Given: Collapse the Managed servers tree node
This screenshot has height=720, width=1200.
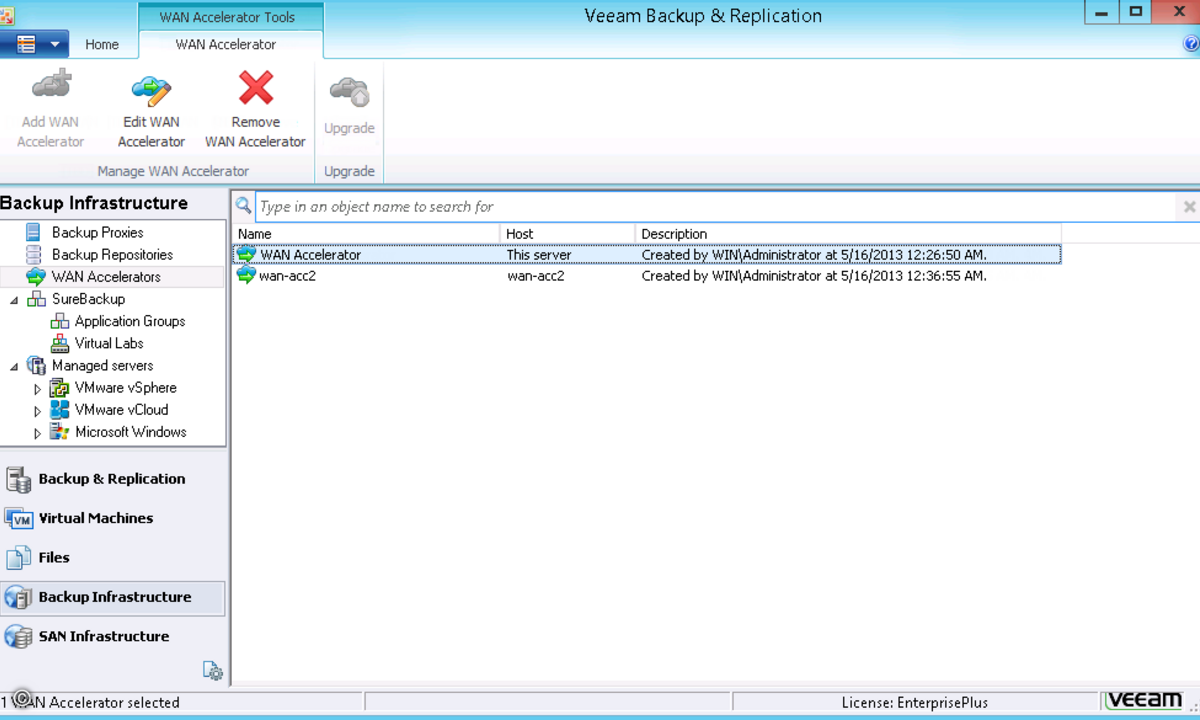Looking at the screenshot, I should (14, 366).
